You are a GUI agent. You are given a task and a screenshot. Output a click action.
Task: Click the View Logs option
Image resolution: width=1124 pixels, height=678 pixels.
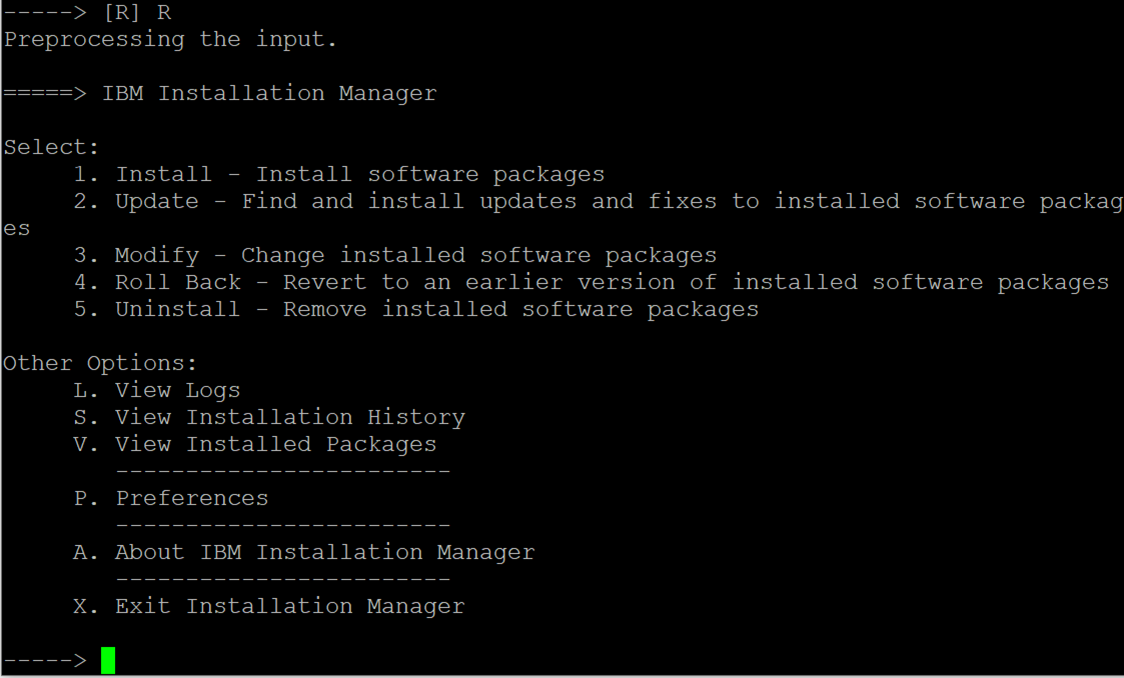coord(157,391)
